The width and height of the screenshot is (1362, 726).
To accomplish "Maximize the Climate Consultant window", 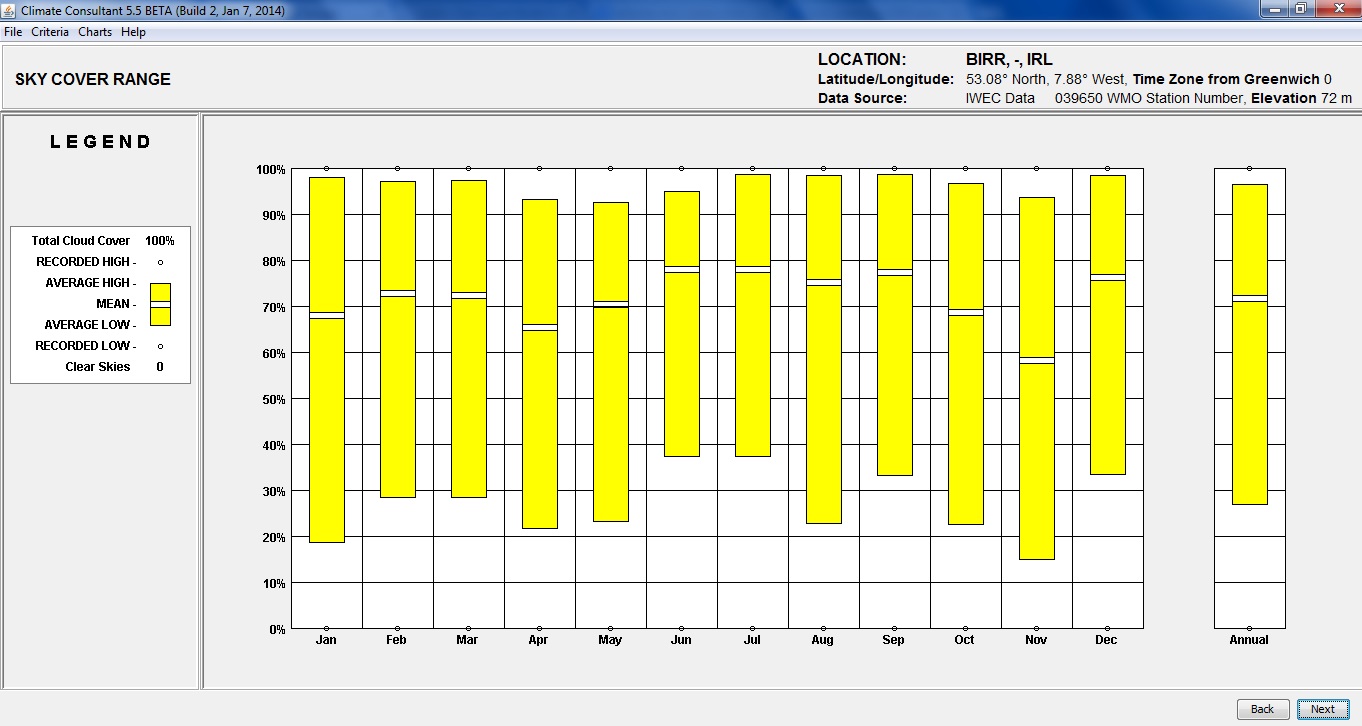I will [x=1300, y=9].
